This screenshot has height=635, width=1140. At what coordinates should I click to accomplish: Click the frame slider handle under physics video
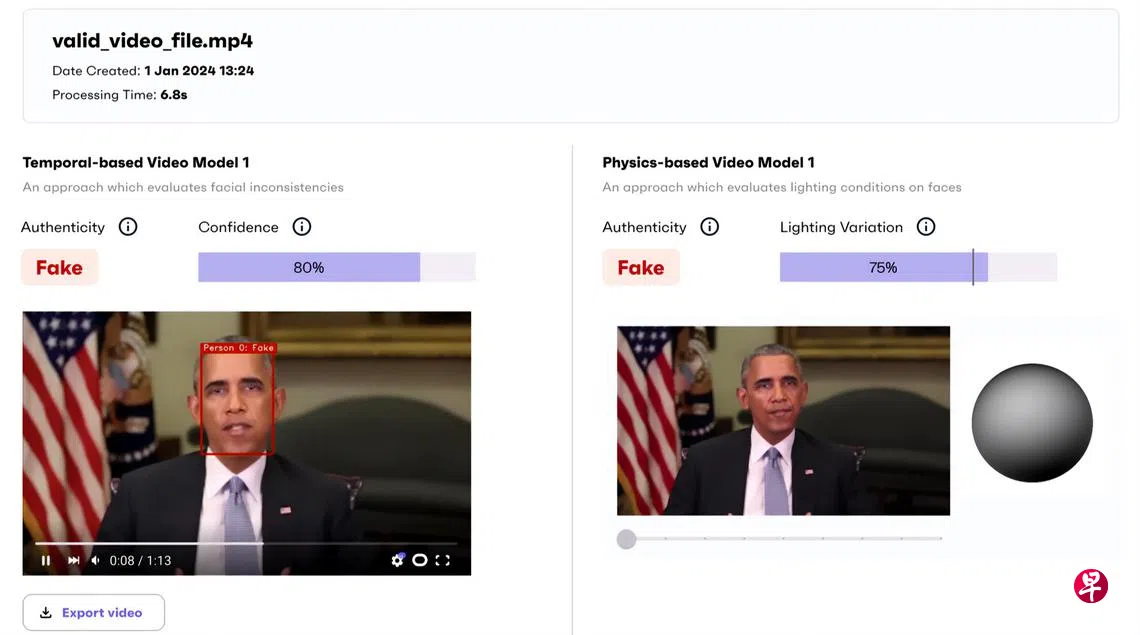(x=626, y=539)
